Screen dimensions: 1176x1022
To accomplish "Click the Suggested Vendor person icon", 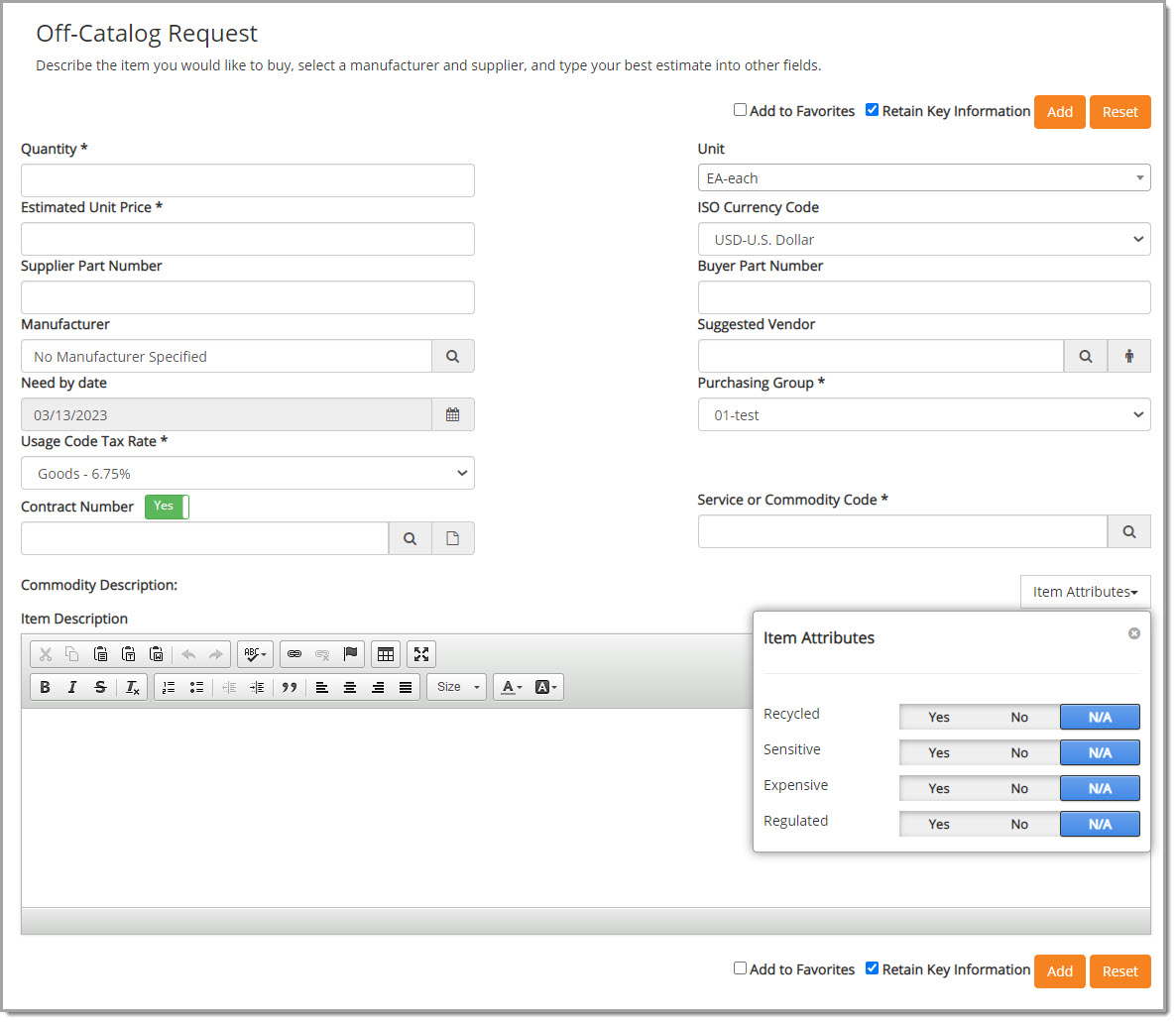I will 1128,357.
